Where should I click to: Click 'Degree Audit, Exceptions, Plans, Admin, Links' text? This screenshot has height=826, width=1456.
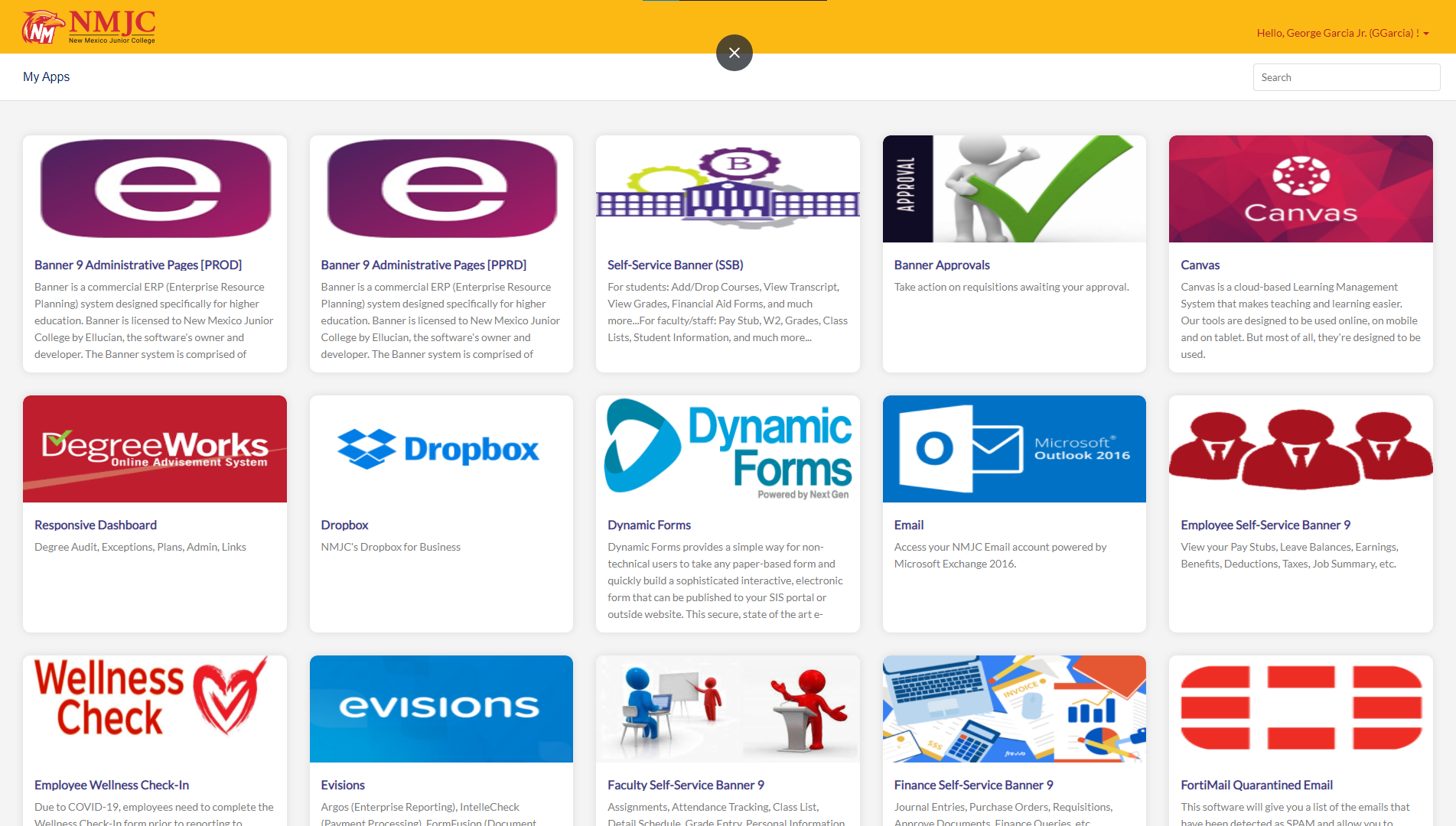tap(140, 547)
